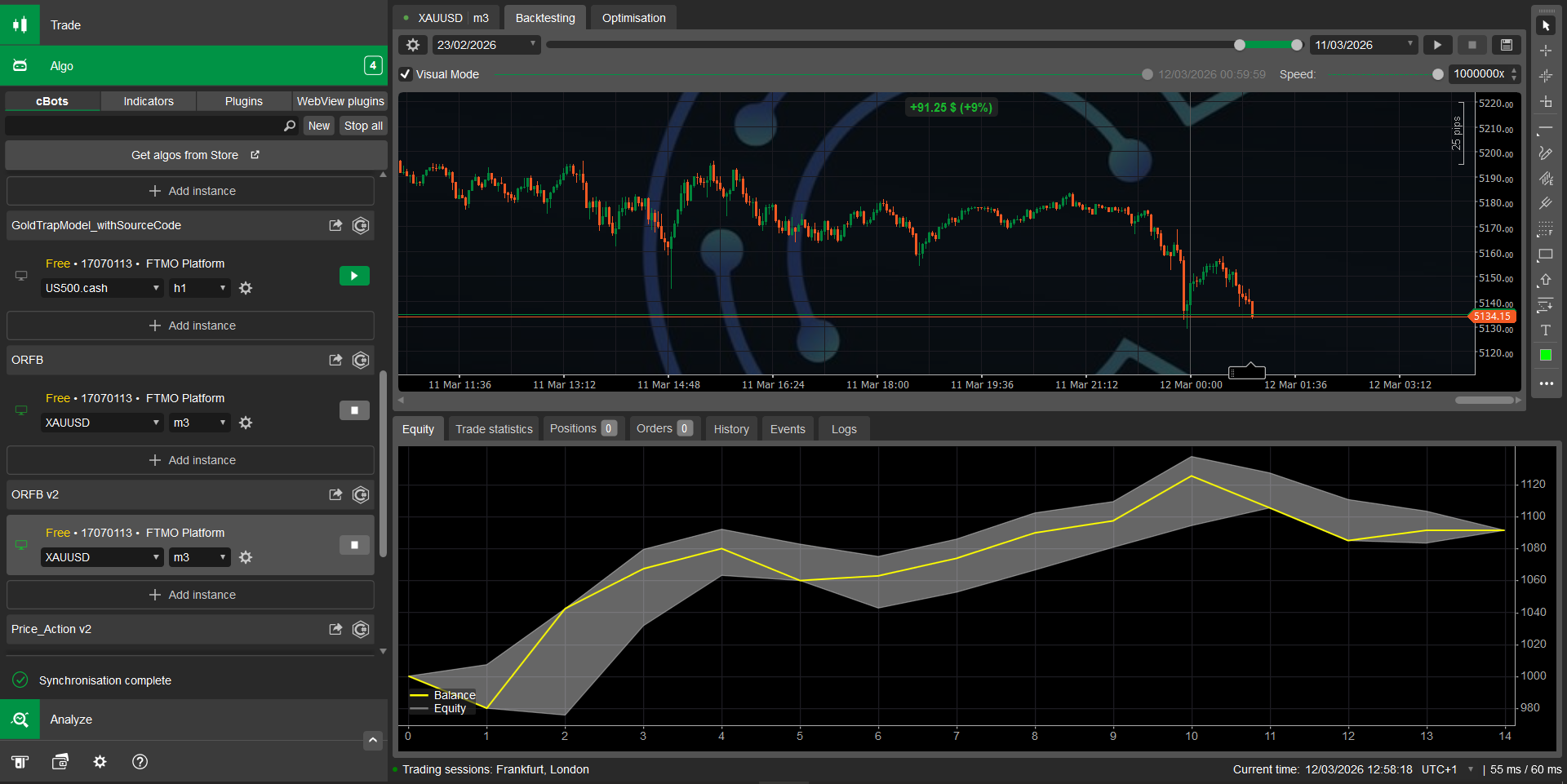Image resolution: width=1567 pixels, height=784 pixels.
Task: Open backtesting settings gear icon
Action: point(413,45)
